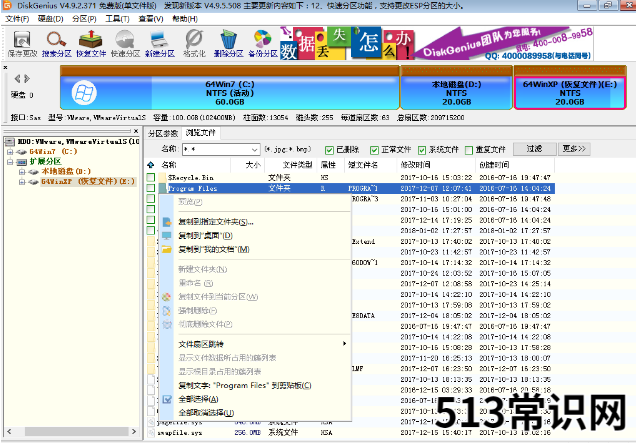Image resolution: width=636 pixels, height=443 pixels.
Task: Launch the 恢复文件 file recovery tool
Action: click(91, 44)
